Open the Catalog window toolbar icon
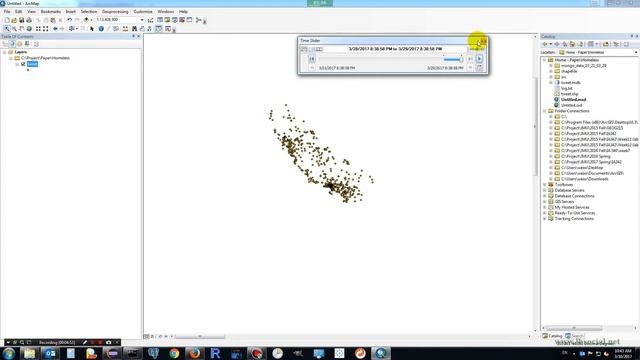This screenshot has width=640, height=360. 167,20
